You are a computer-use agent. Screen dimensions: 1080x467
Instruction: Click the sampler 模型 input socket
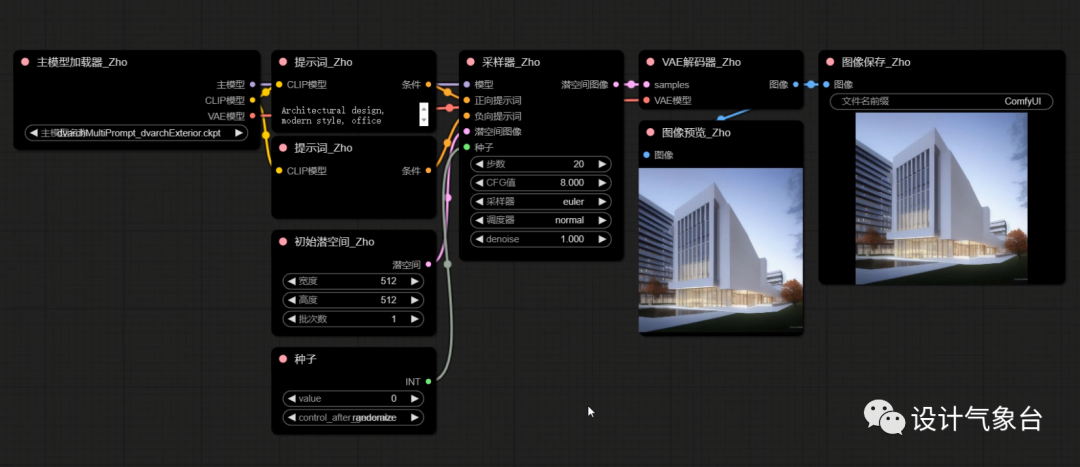[x=466, y=85]
